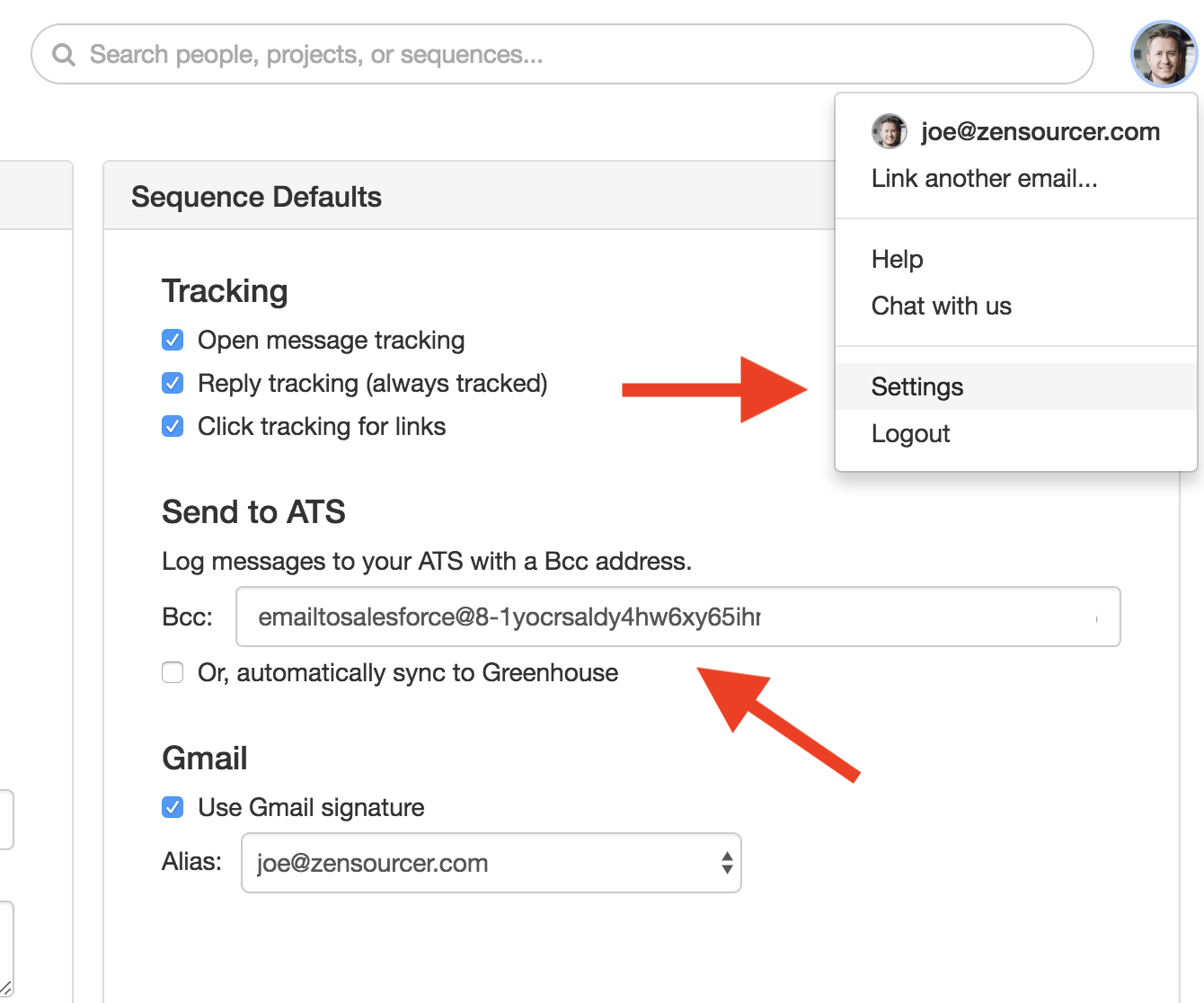Select Settings from the account menu
This screenshot has width=1204, height=1003.
point(917,386)
